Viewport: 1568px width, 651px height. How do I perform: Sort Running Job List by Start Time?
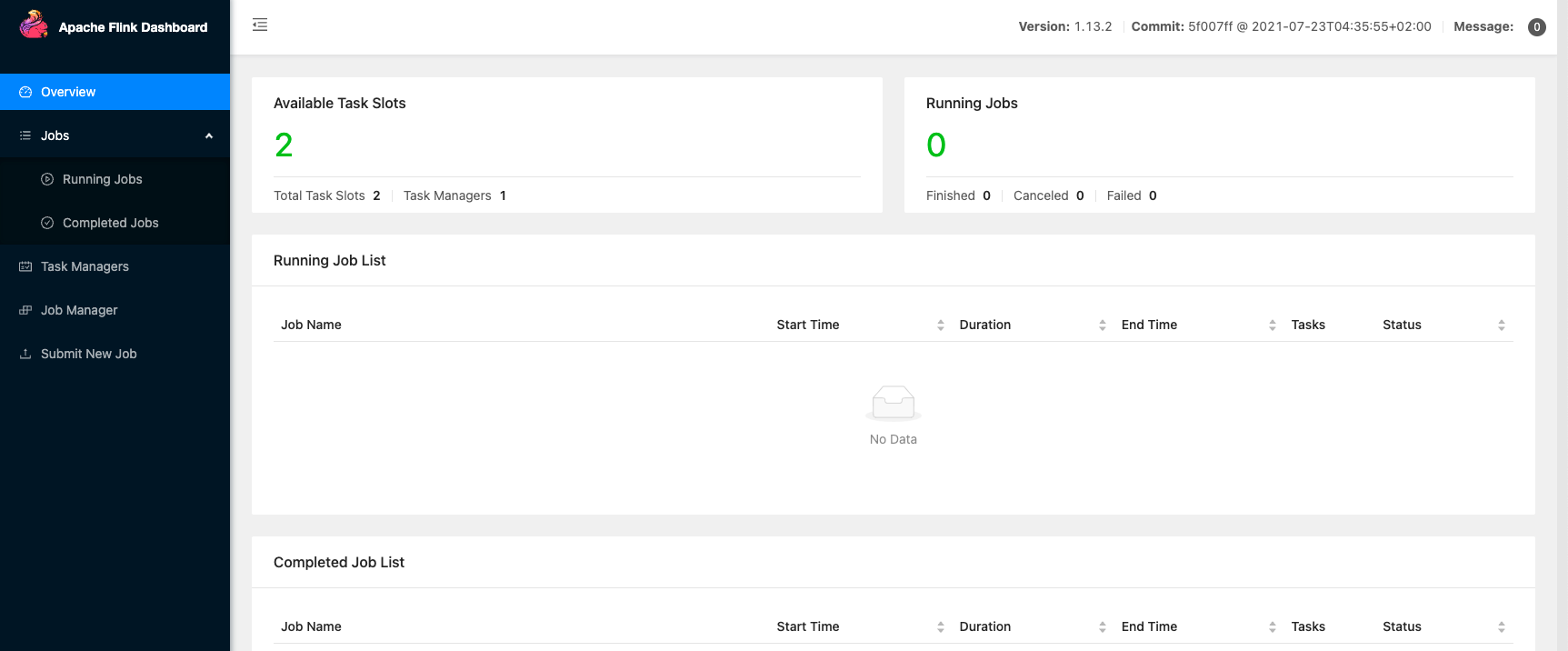941,325
